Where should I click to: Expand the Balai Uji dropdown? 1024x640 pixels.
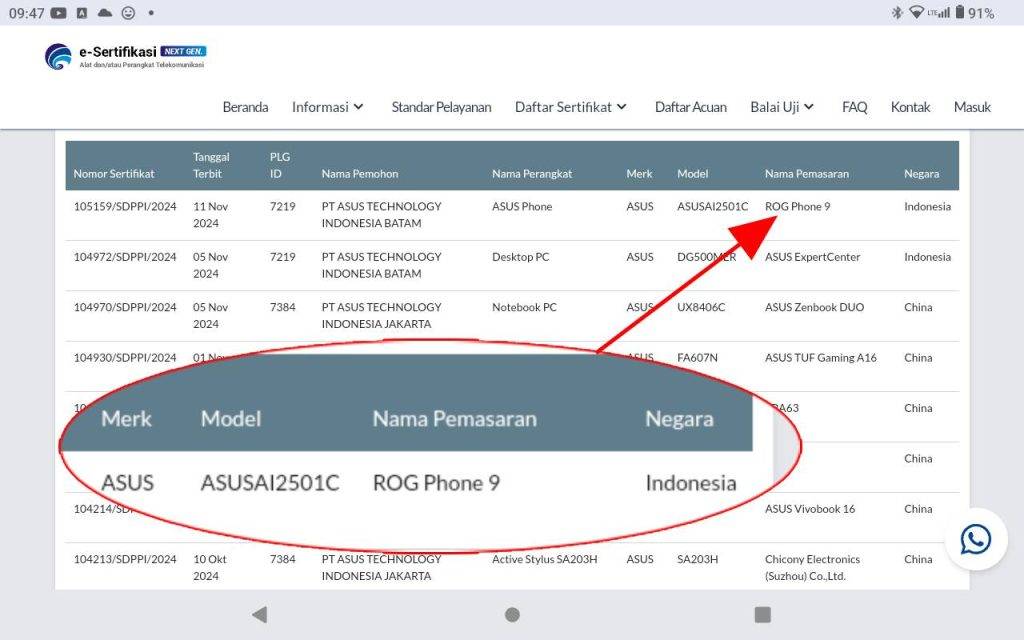coord(782,107)
